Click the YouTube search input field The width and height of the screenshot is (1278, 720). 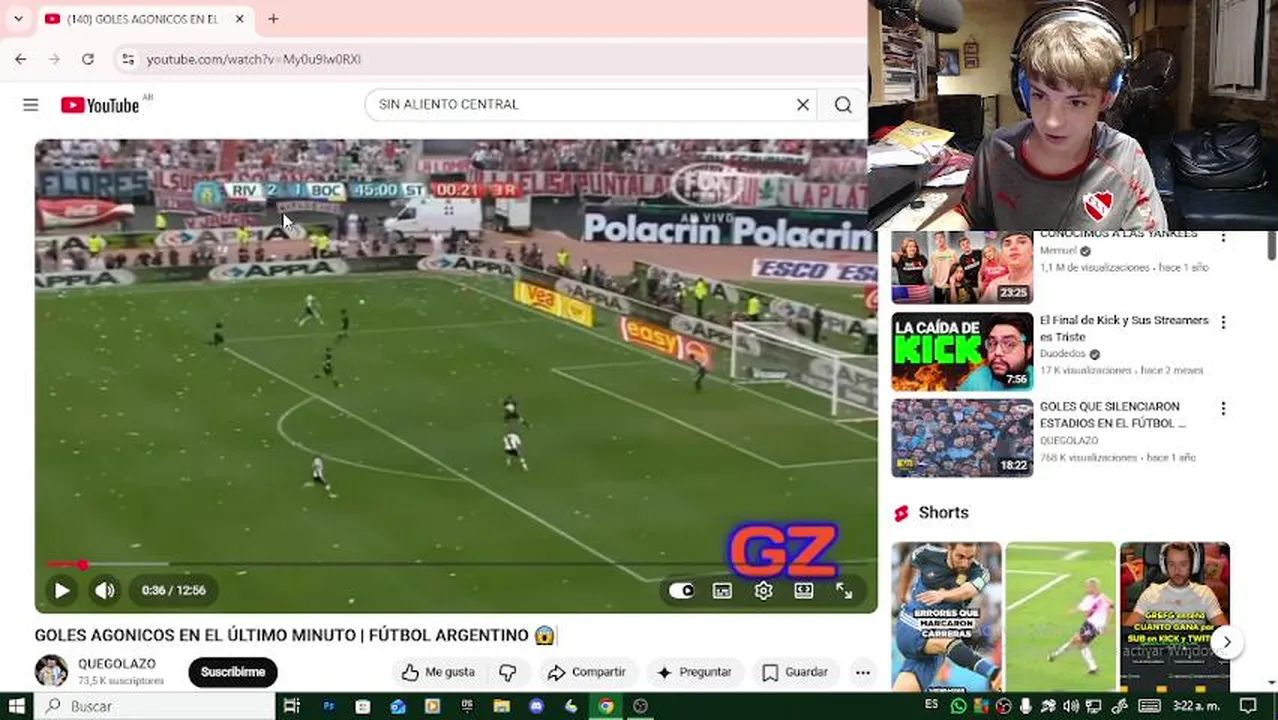590,104
